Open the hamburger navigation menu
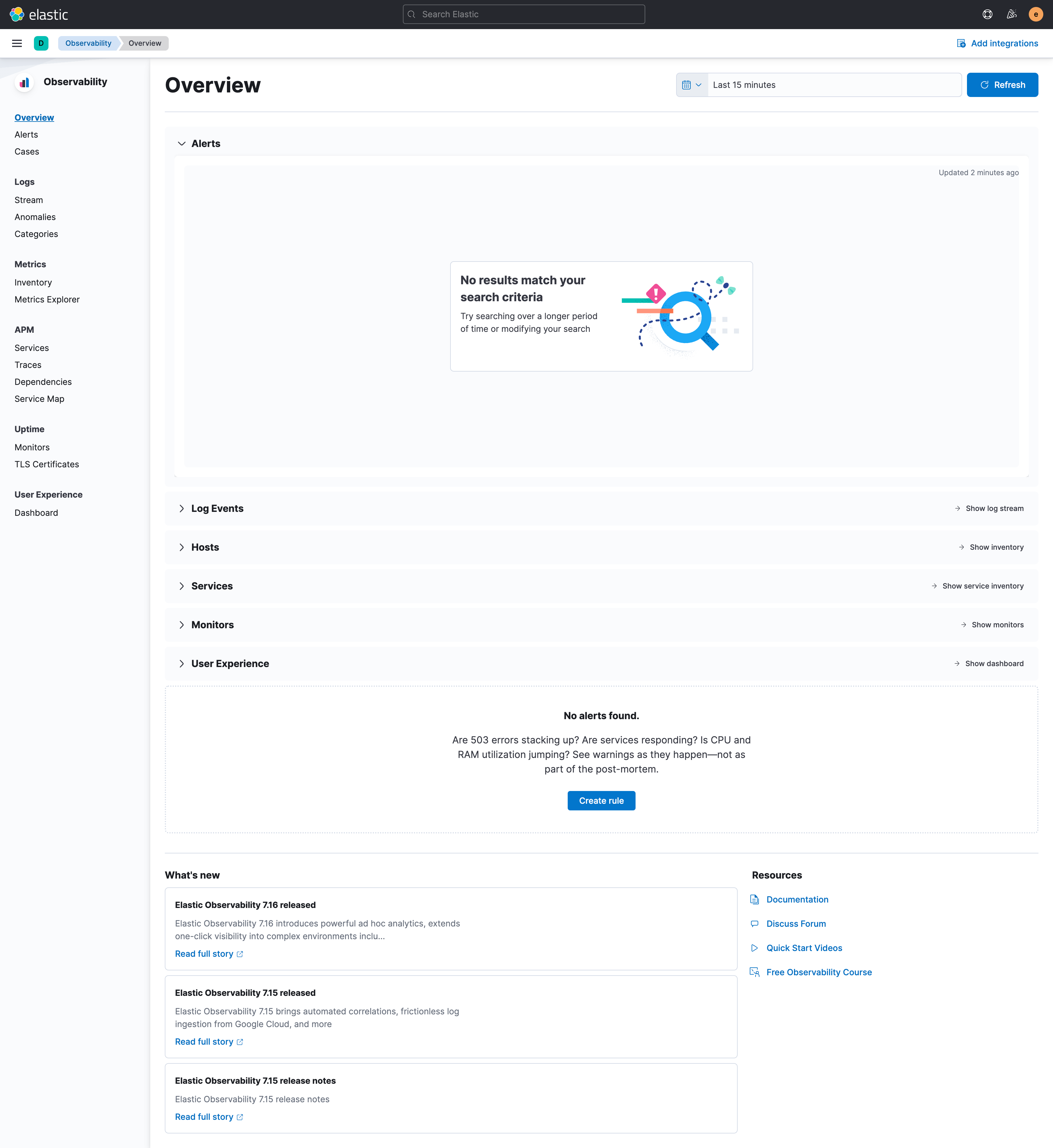This screenshot has height=1148, width=1053. pos(17,43)
